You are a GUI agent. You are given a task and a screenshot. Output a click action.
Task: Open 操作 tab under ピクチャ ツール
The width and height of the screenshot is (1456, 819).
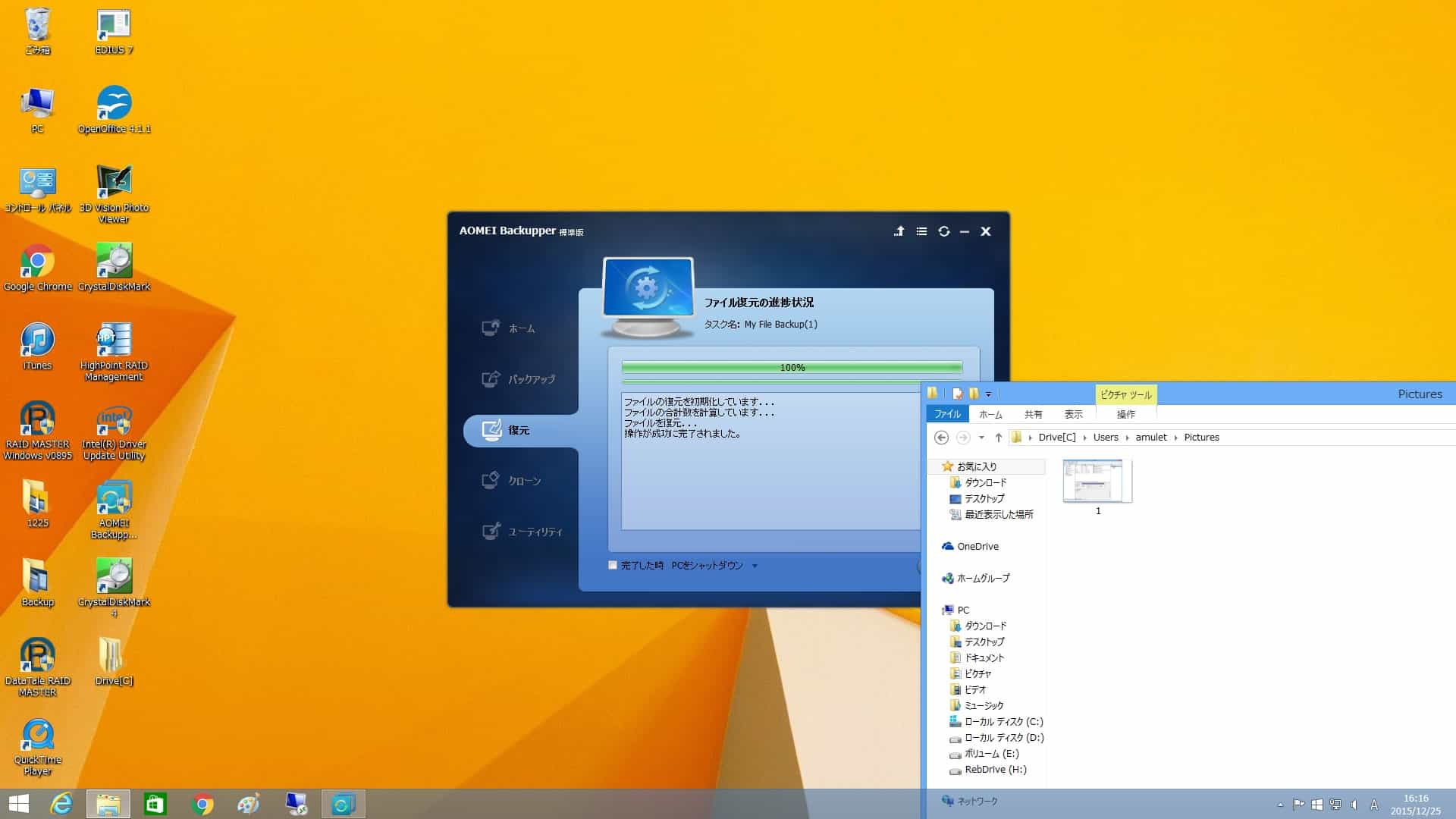pos(1125,415)
